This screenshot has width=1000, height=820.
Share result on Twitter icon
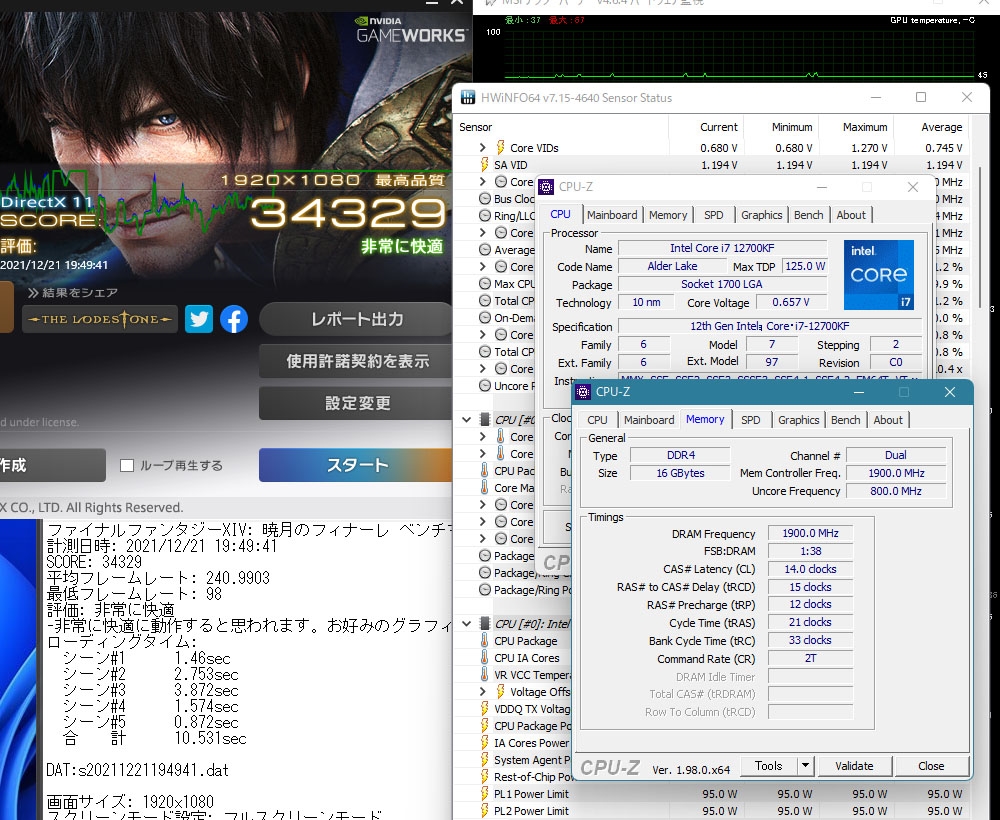[198, 319]
